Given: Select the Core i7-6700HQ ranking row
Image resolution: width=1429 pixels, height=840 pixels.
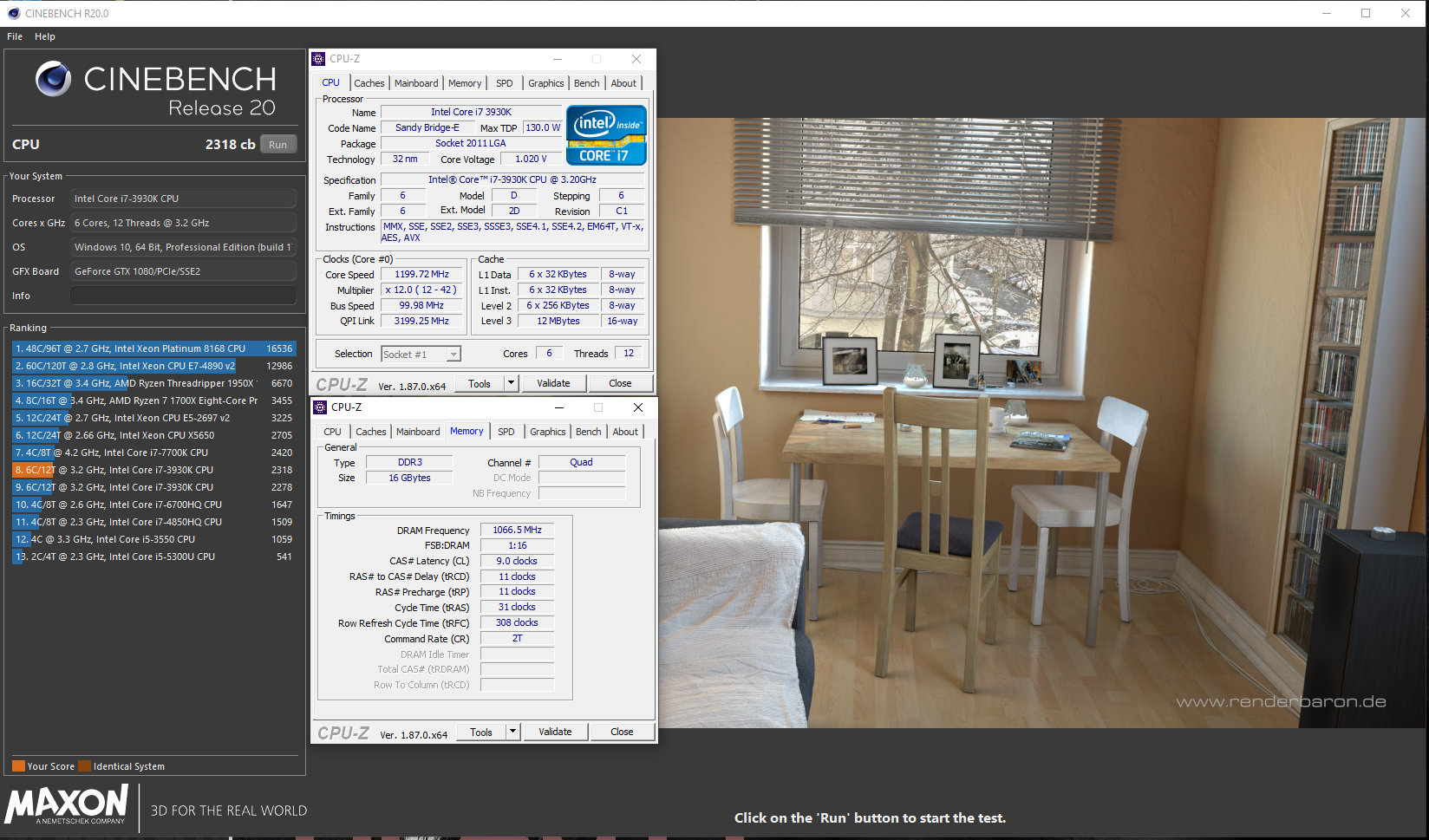Looking at the screenshot, I should point(153,505).
